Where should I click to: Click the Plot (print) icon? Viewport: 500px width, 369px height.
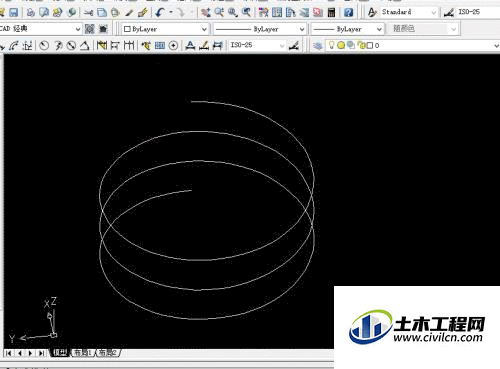[31, 13]
